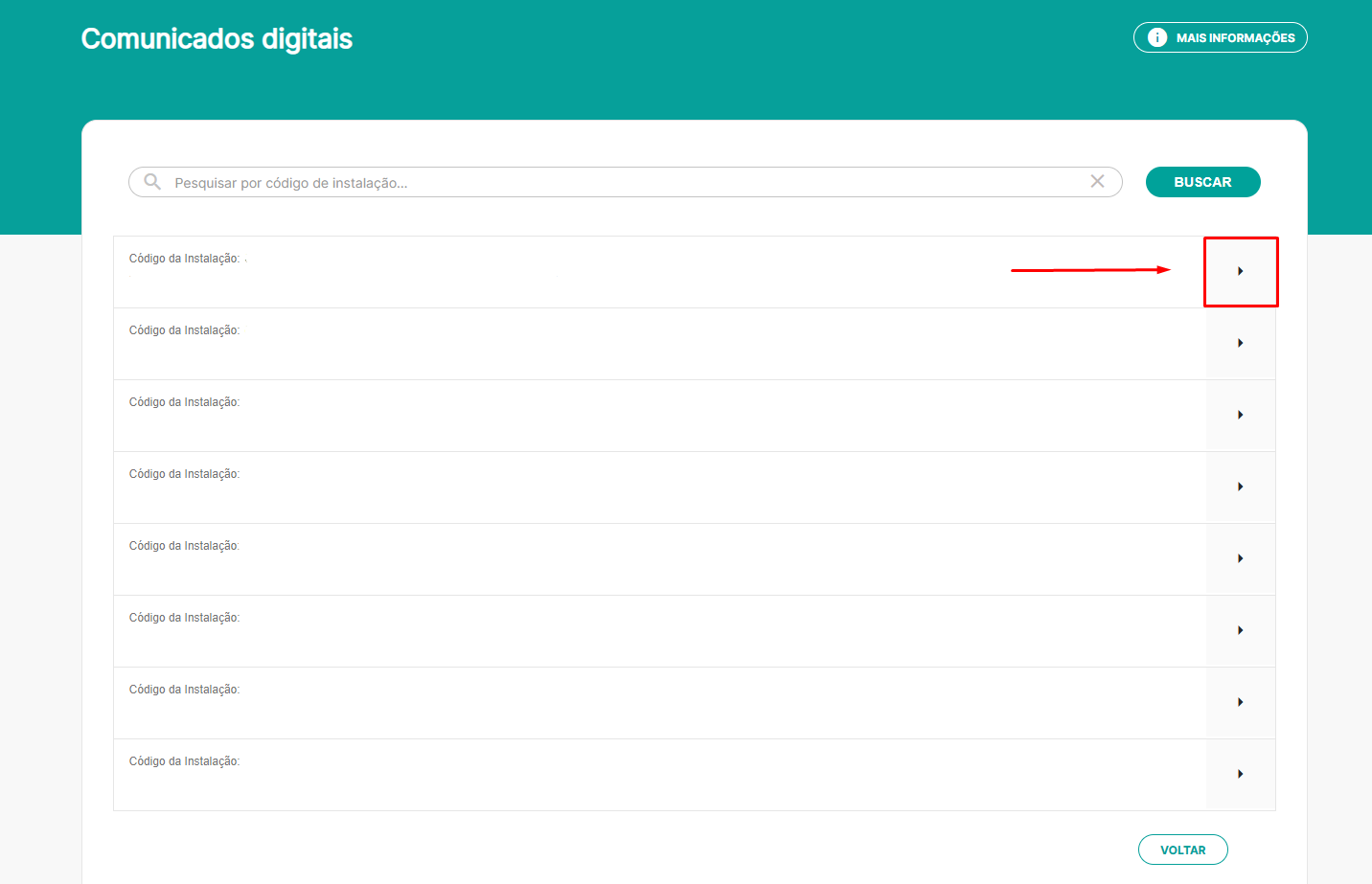Select the last Código da Instalação label
This screenshot has width=1372, height=884.
184,761
